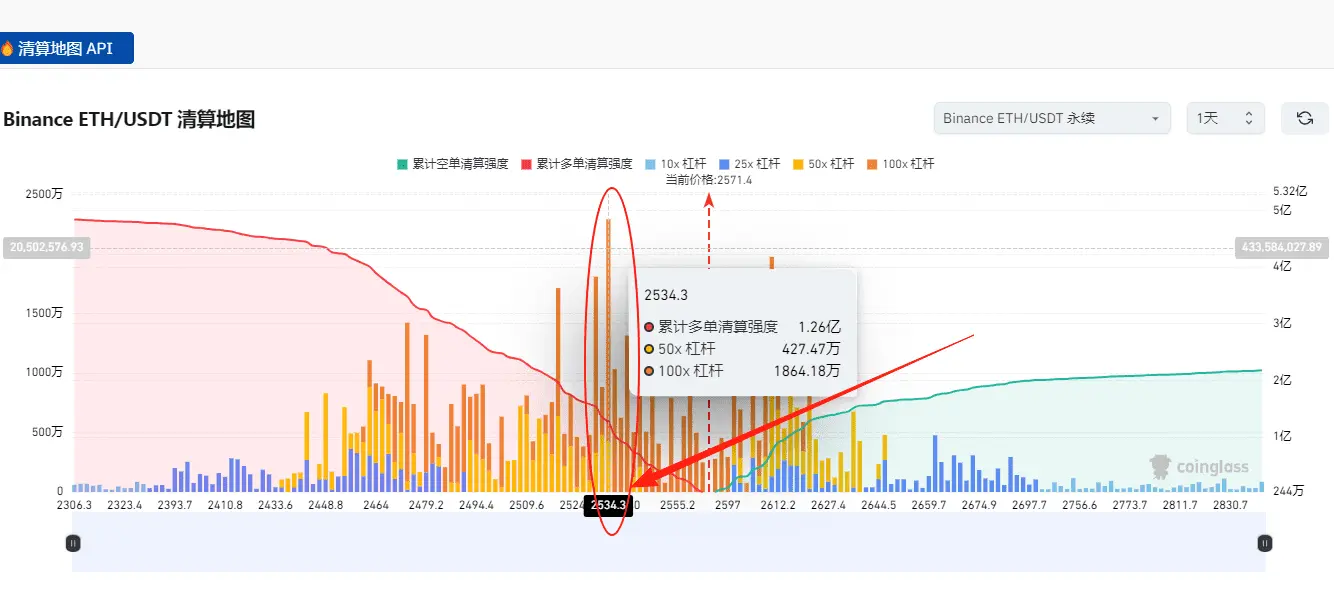This screenshot has width=1334, height=594.
Task: Click the left handle of the range slider
Action: tap(72, 543)
